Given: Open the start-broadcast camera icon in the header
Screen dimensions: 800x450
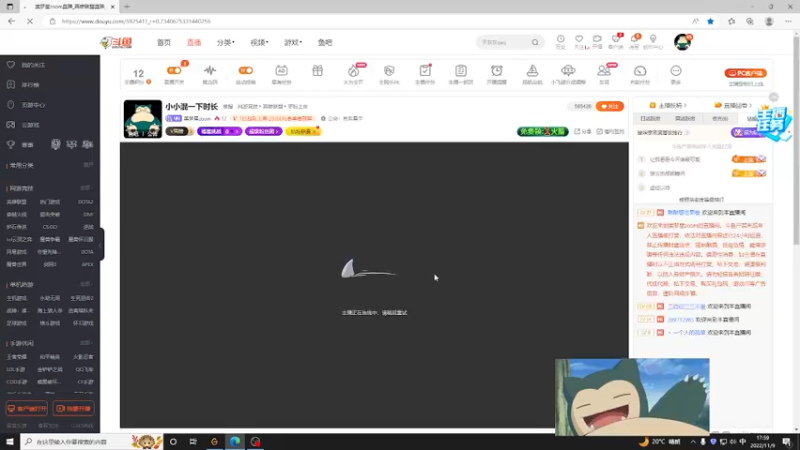Looking at the screenshot, I should [597, 39].
